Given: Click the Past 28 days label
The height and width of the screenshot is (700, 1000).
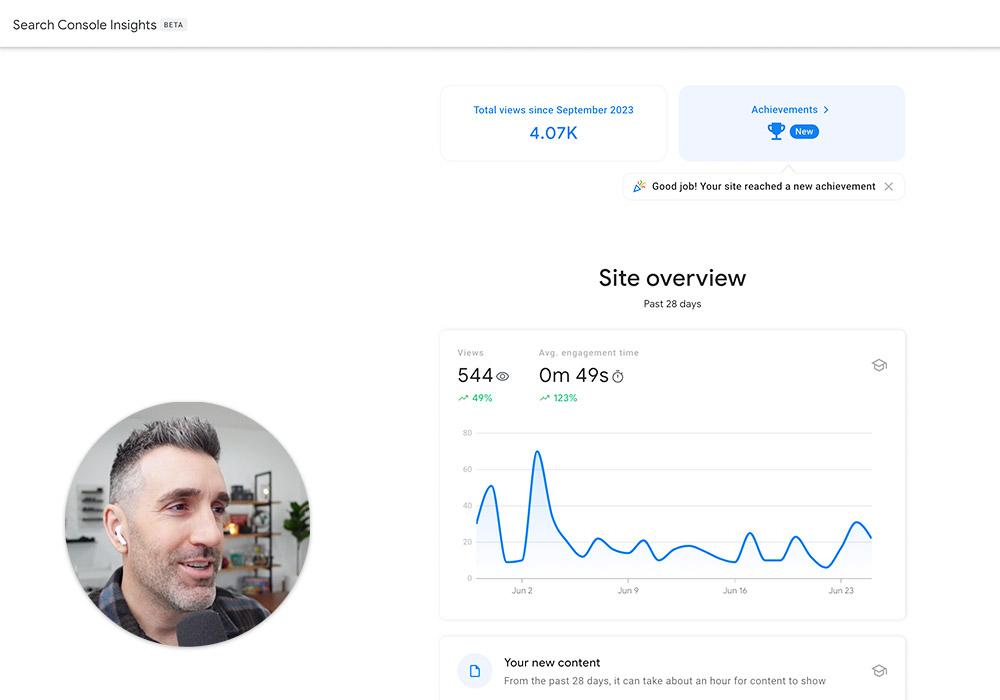Looking at the screenshot, I should [x=672, y=304].
